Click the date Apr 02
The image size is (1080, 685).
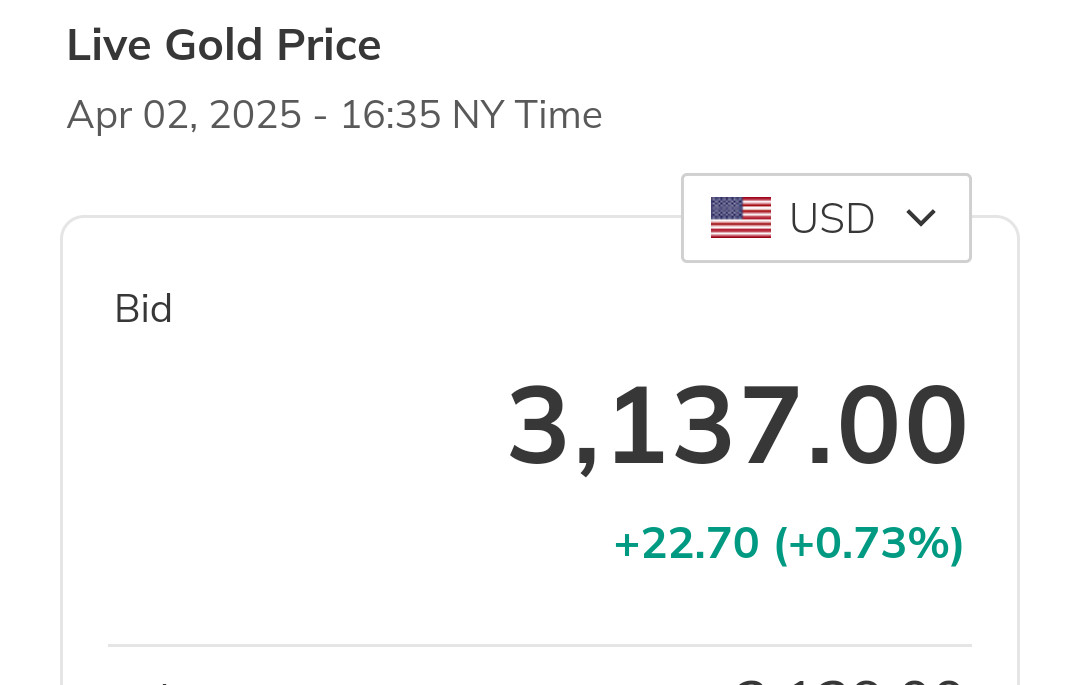(130, 116)
